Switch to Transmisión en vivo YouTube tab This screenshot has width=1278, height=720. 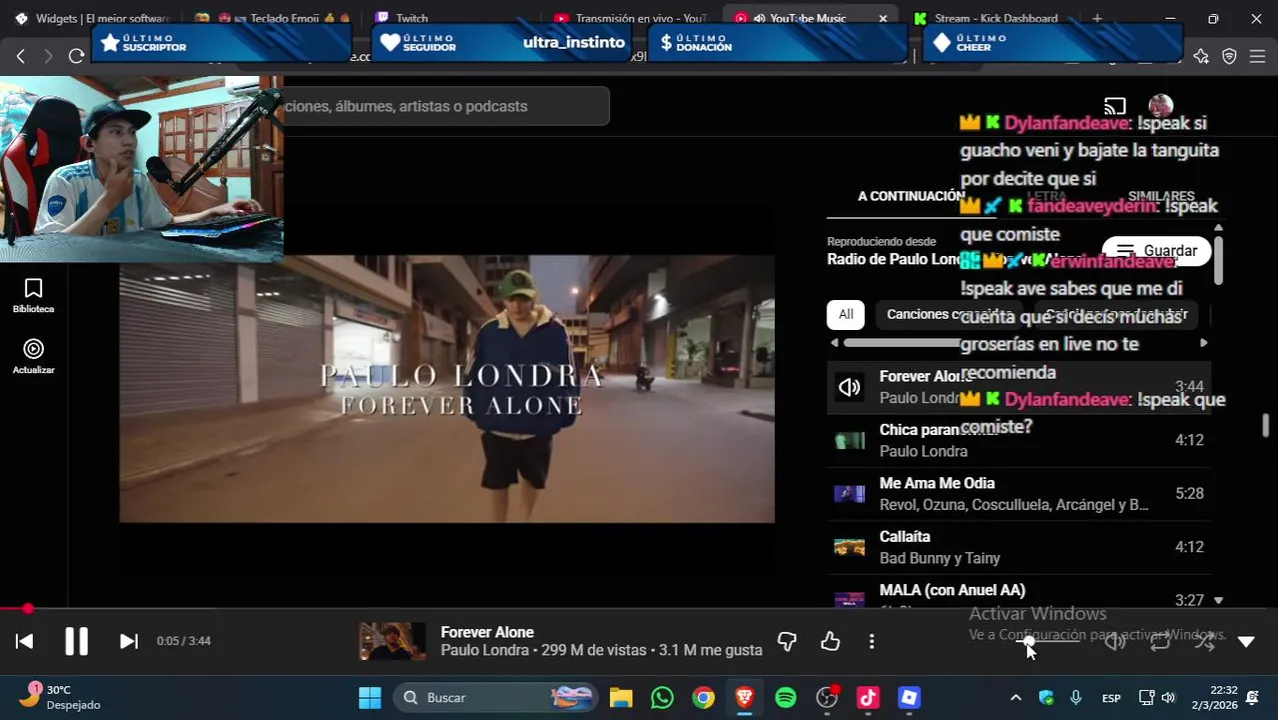coord(632,18)
